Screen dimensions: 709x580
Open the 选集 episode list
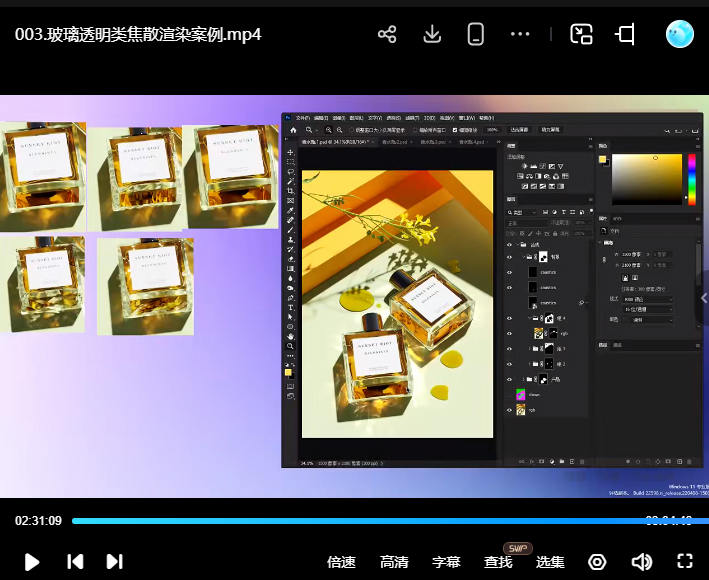point(550,562)
